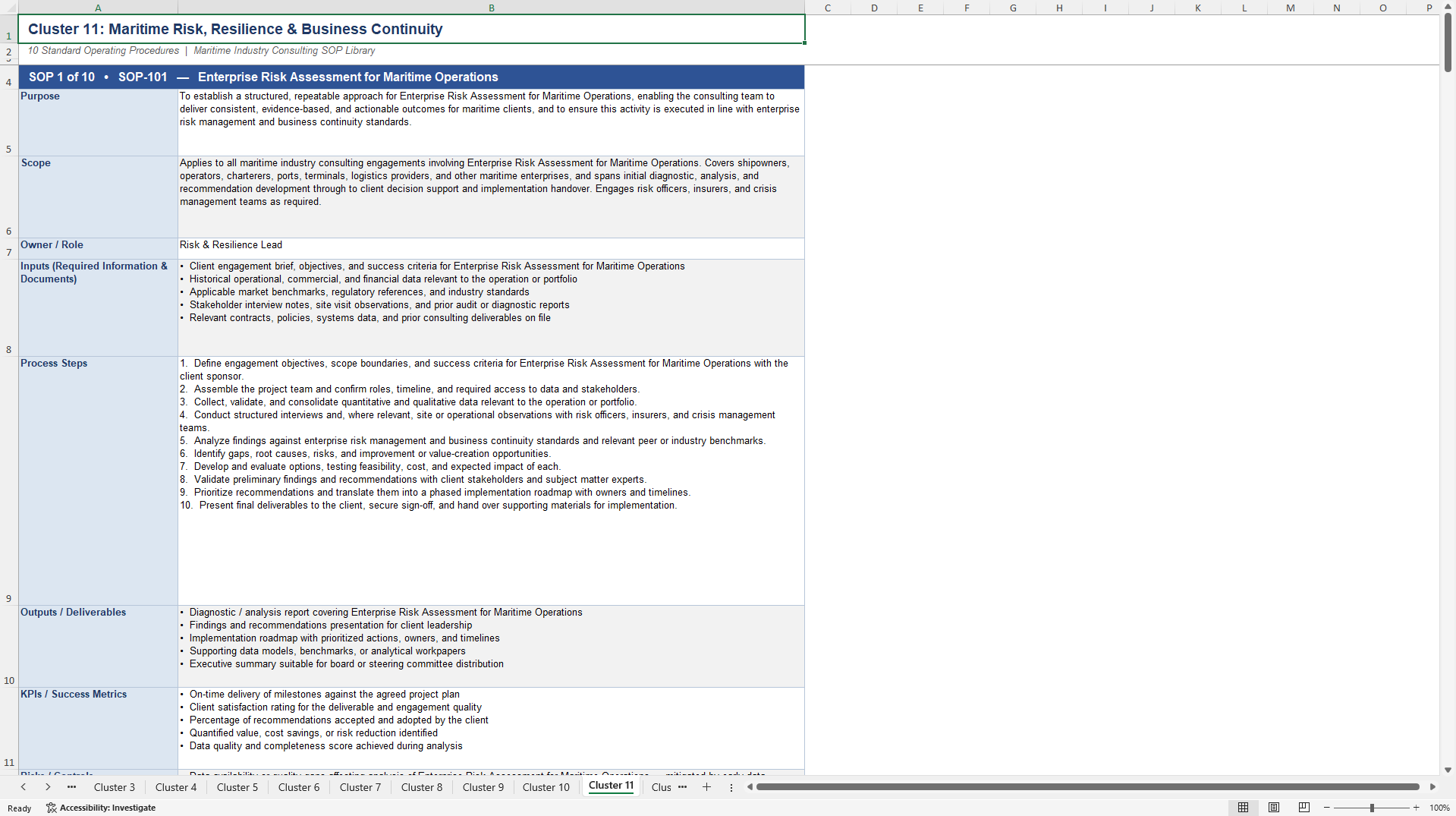Screen dimensions: 1456x816
Task: Open the Cluster 4 sheet tab
Action: tap(176, 787)
